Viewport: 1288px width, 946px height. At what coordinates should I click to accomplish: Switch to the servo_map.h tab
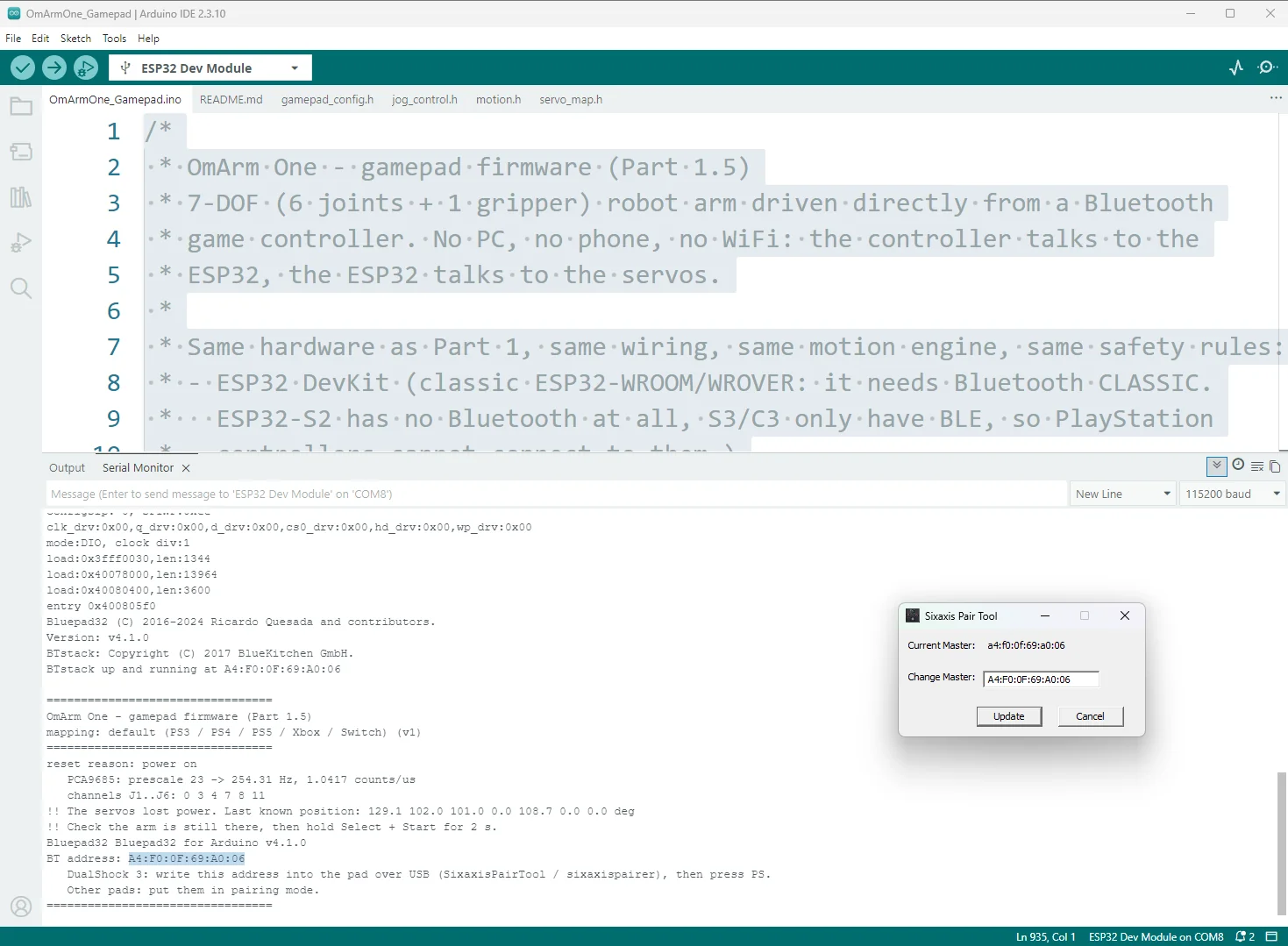(x=571, y=99)
